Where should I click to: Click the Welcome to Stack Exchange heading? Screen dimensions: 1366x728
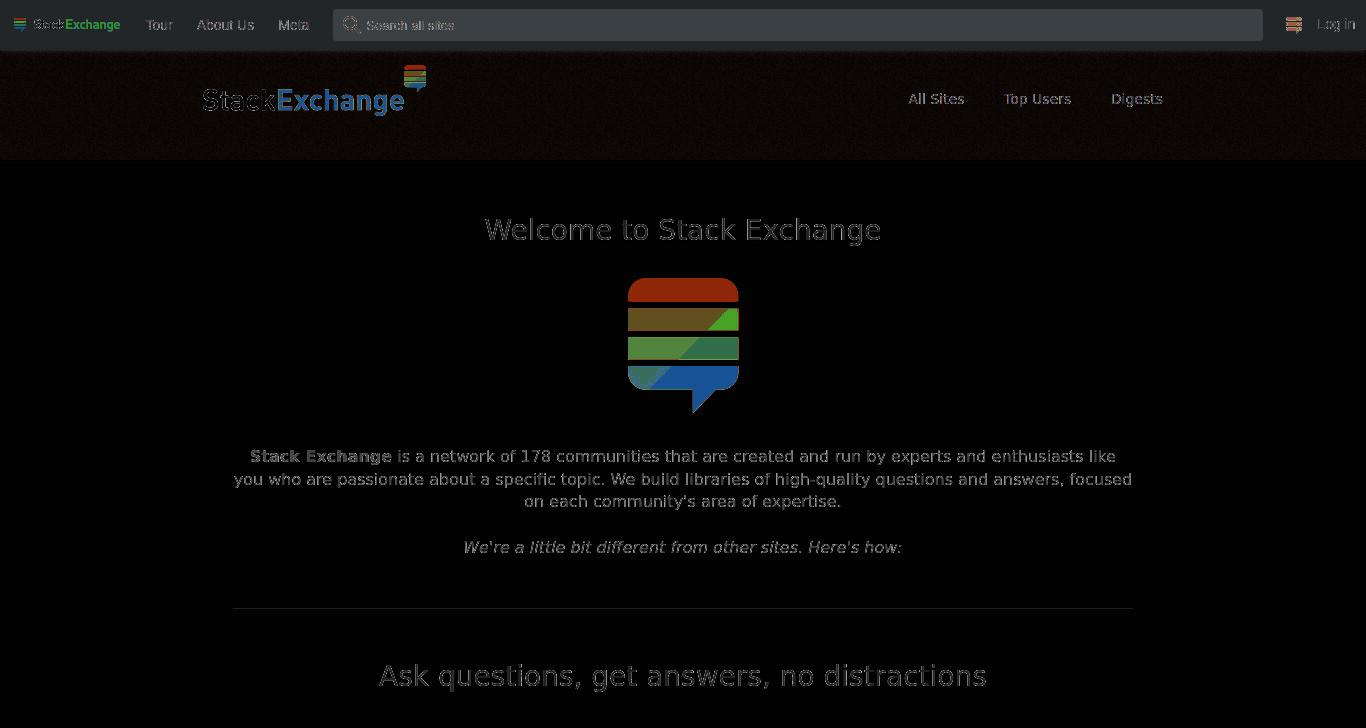[683, 230]
